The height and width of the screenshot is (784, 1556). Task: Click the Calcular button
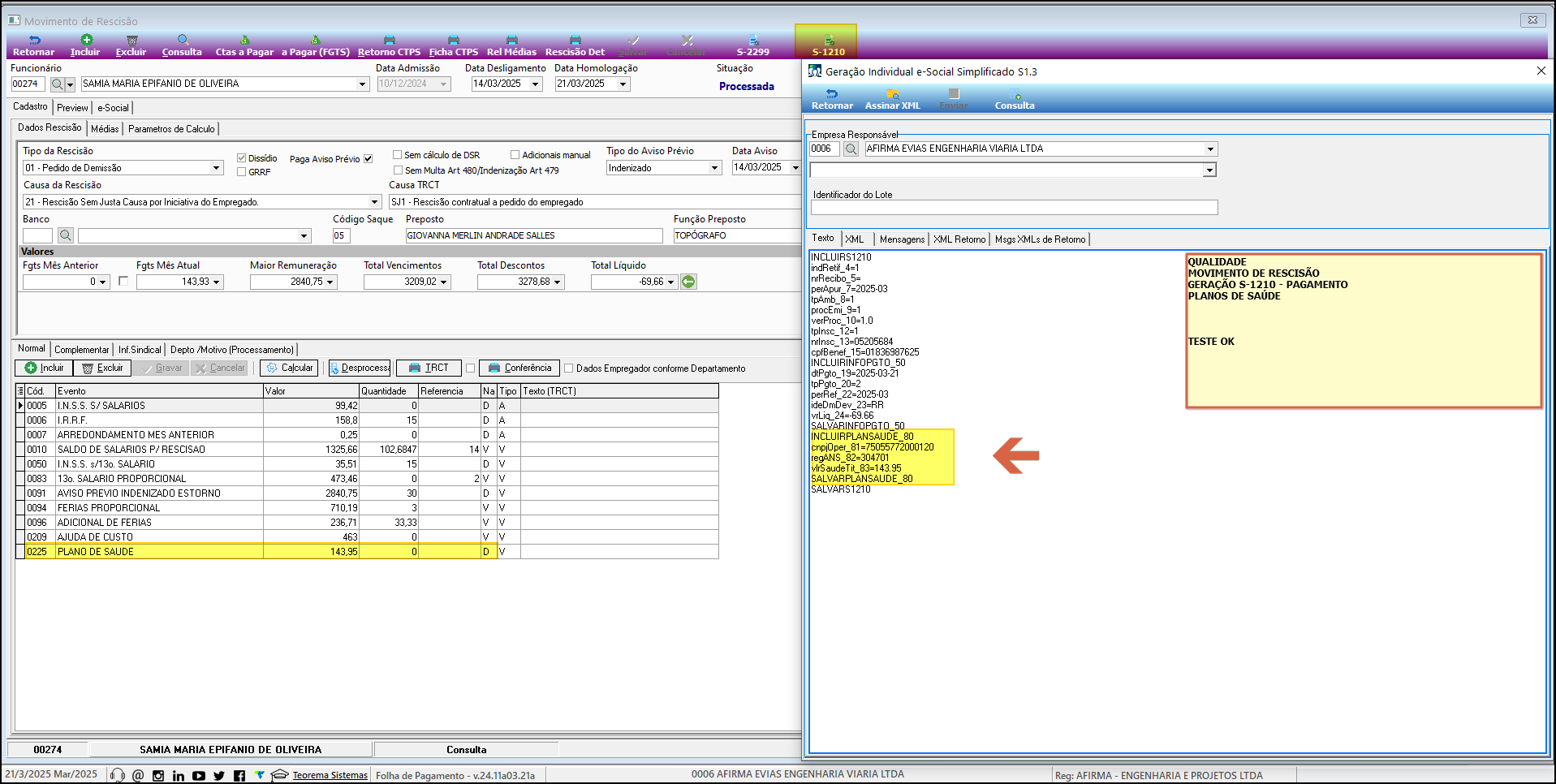point(289,368)
